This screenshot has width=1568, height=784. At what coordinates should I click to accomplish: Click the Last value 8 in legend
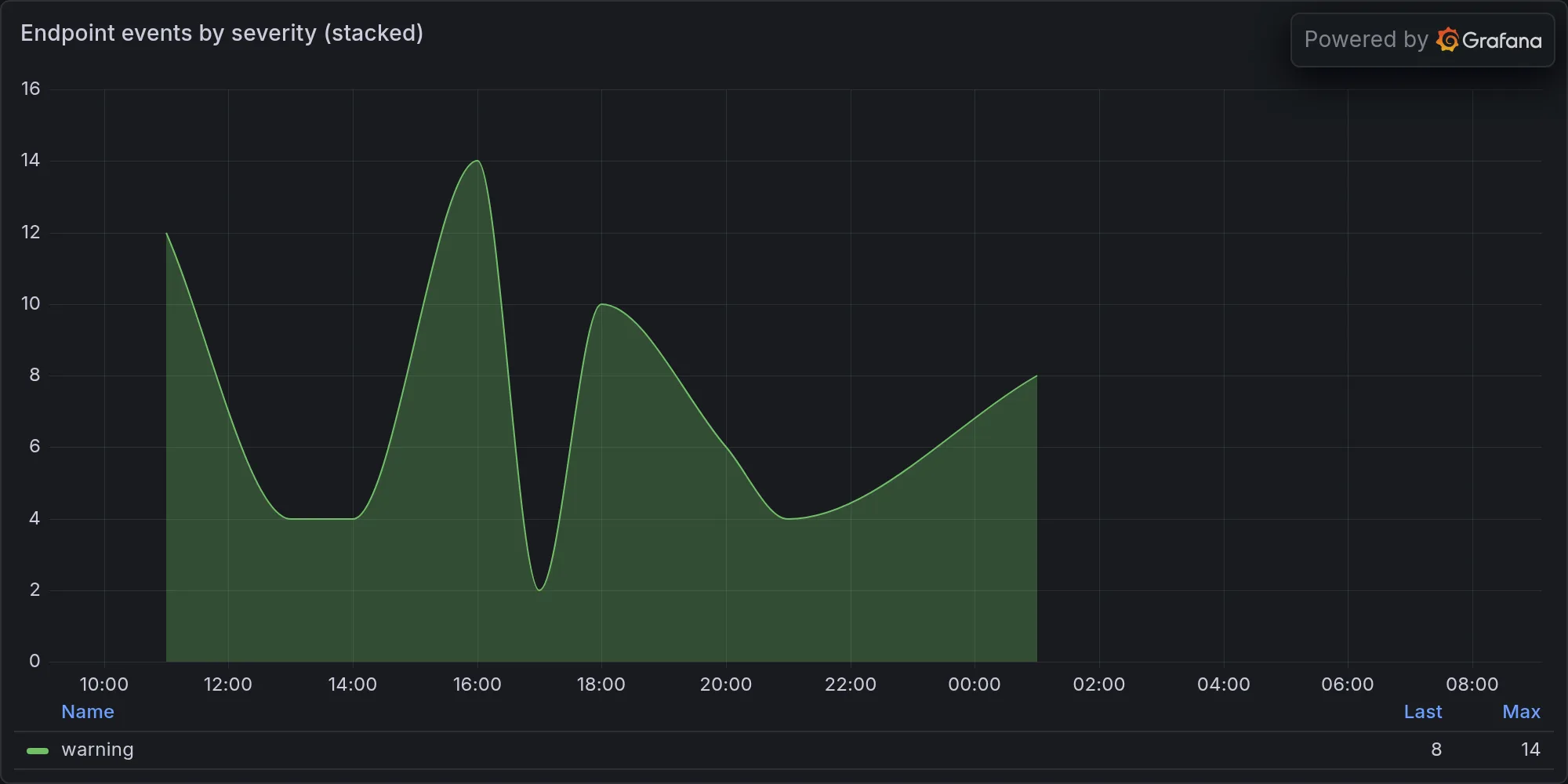point(1436,750)
